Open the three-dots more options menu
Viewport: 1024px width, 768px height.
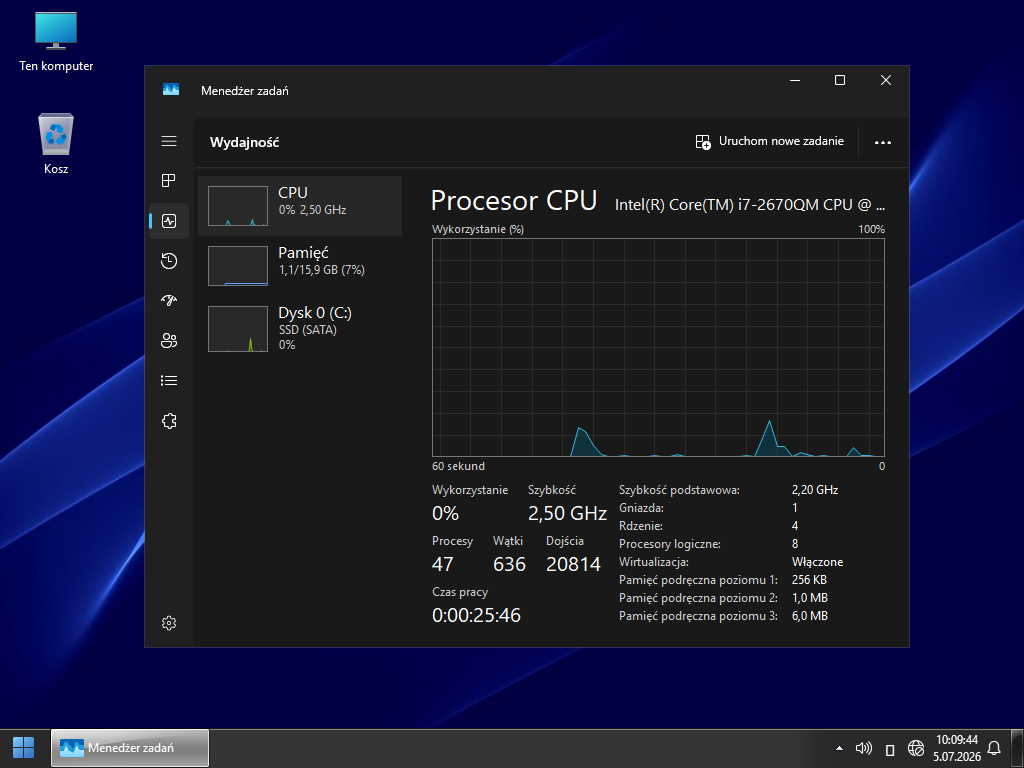tap(883, 142)
